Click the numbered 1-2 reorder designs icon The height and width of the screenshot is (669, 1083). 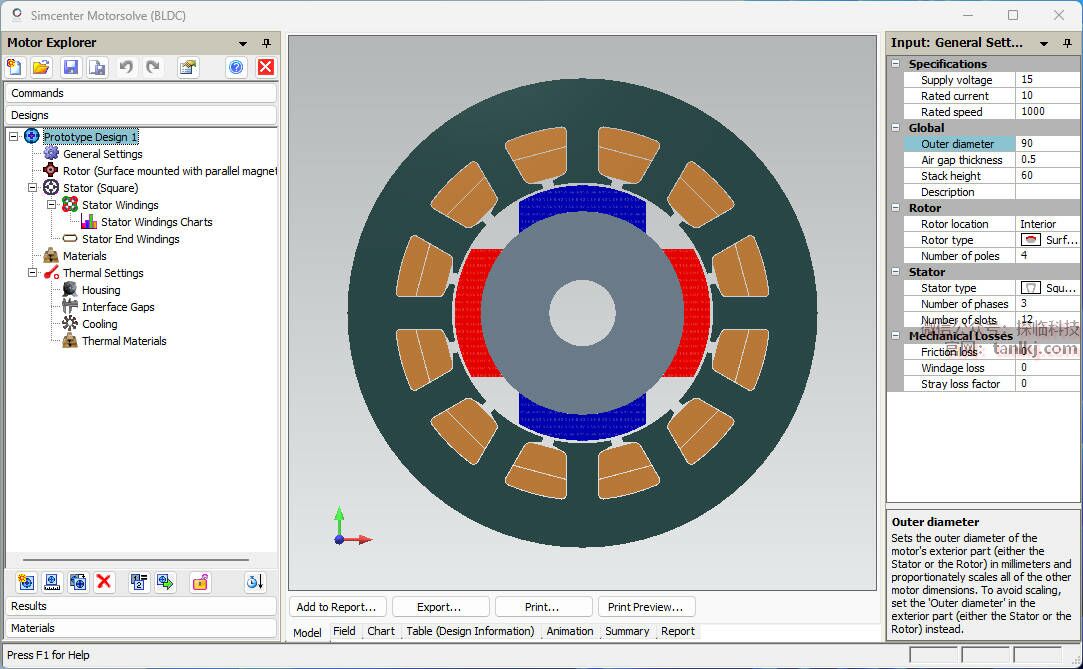tap(139, 582)
